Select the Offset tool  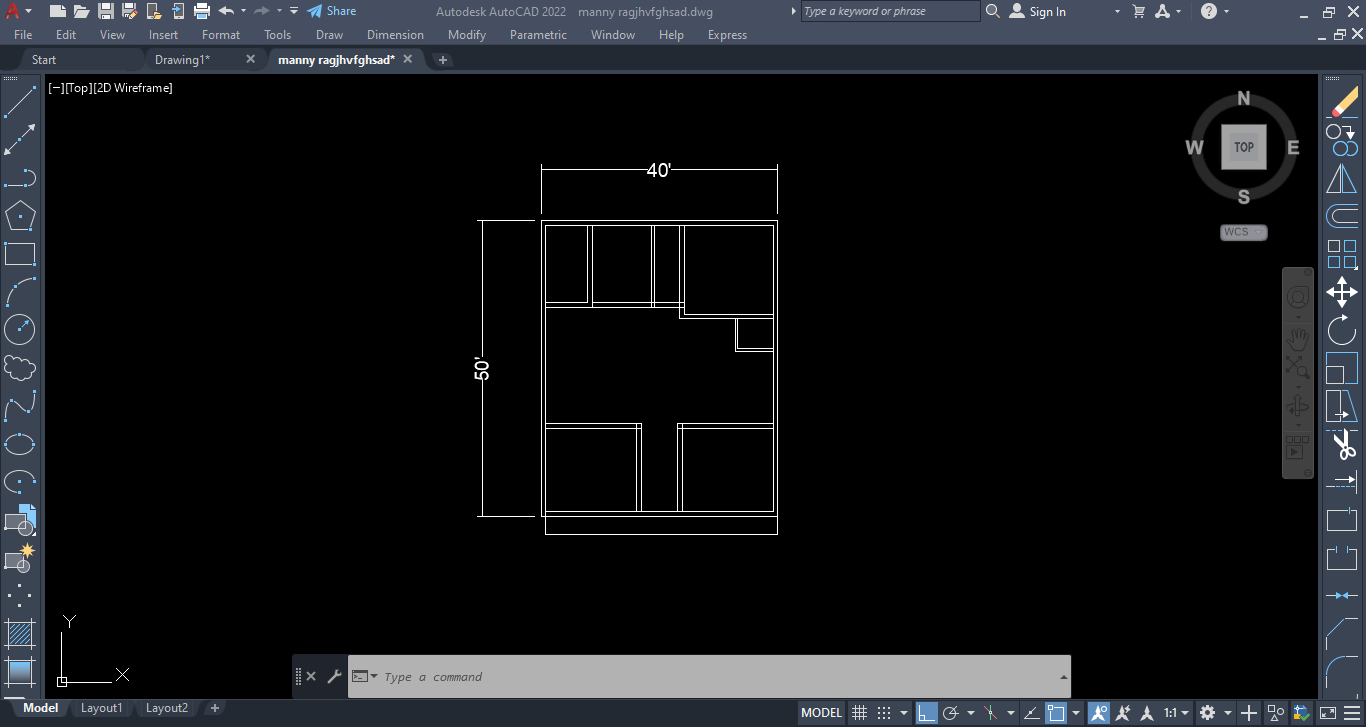1342,215
